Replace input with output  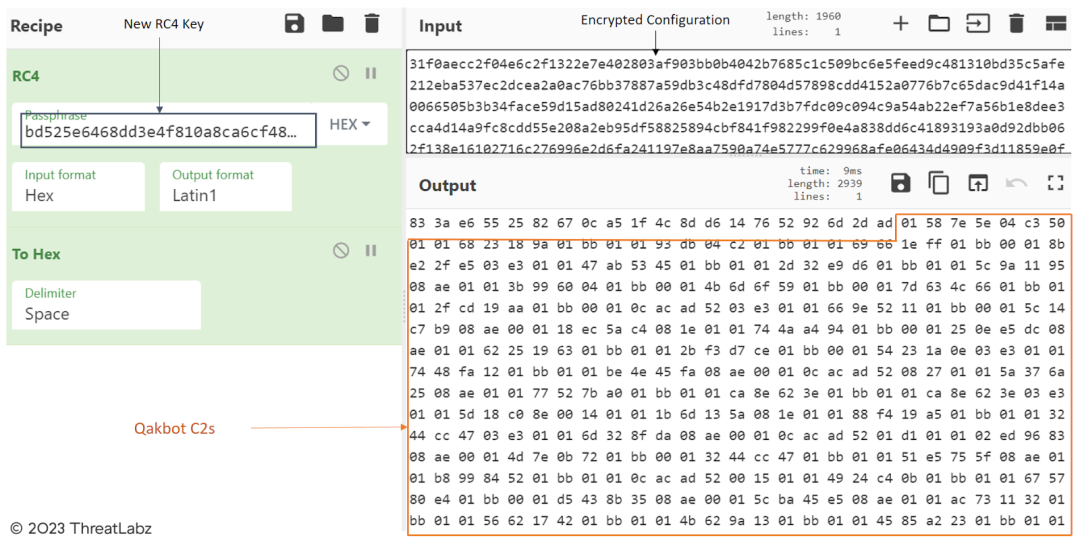tap(977, 183)
